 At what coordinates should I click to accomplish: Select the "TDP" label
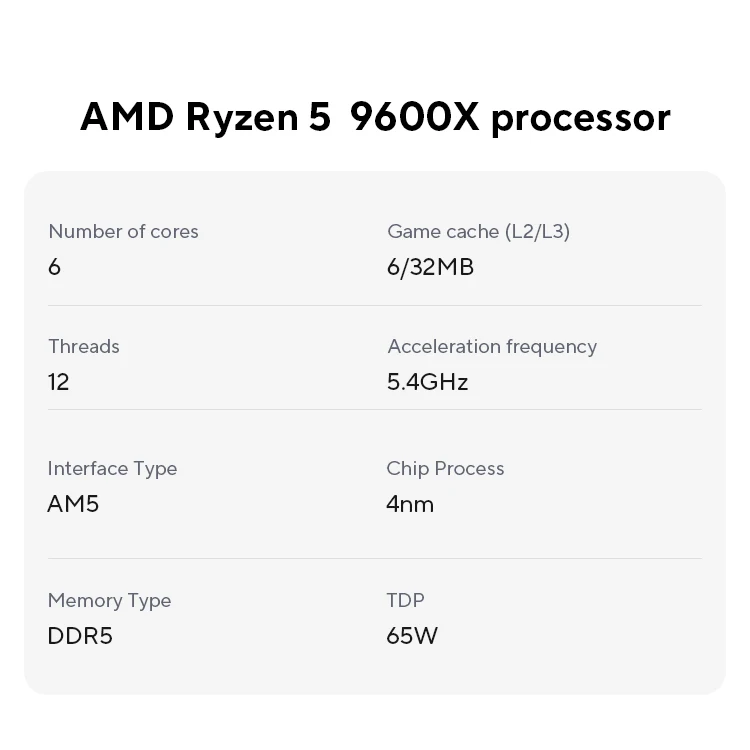405,600
